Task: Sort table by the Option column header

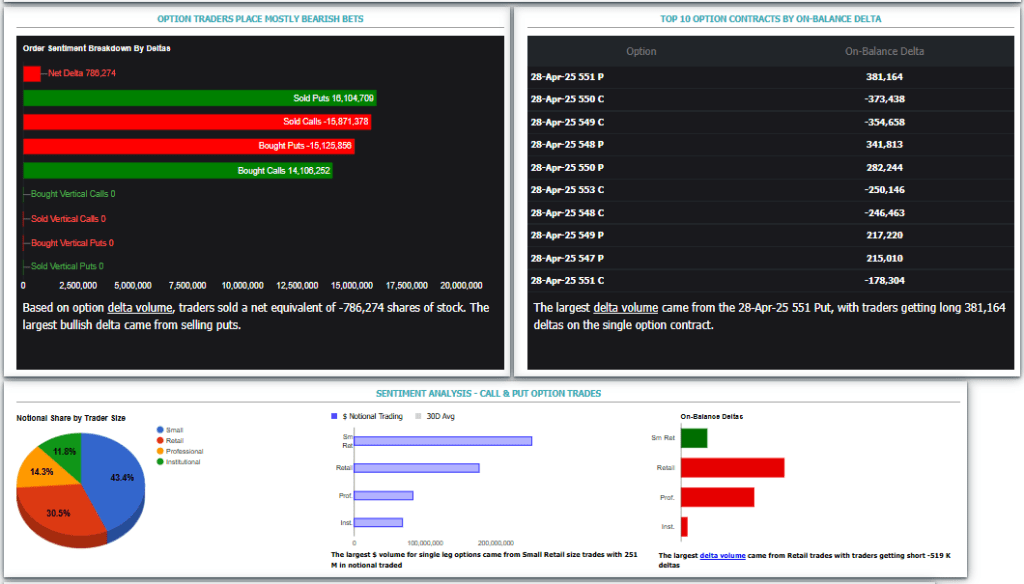Action: click(641, 51)
